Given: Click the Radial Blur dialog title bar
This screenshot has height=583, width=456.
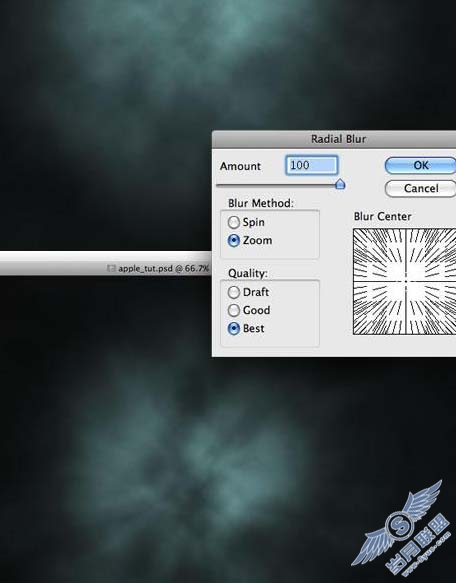Looking at the screenshot, I should [334, 139].
